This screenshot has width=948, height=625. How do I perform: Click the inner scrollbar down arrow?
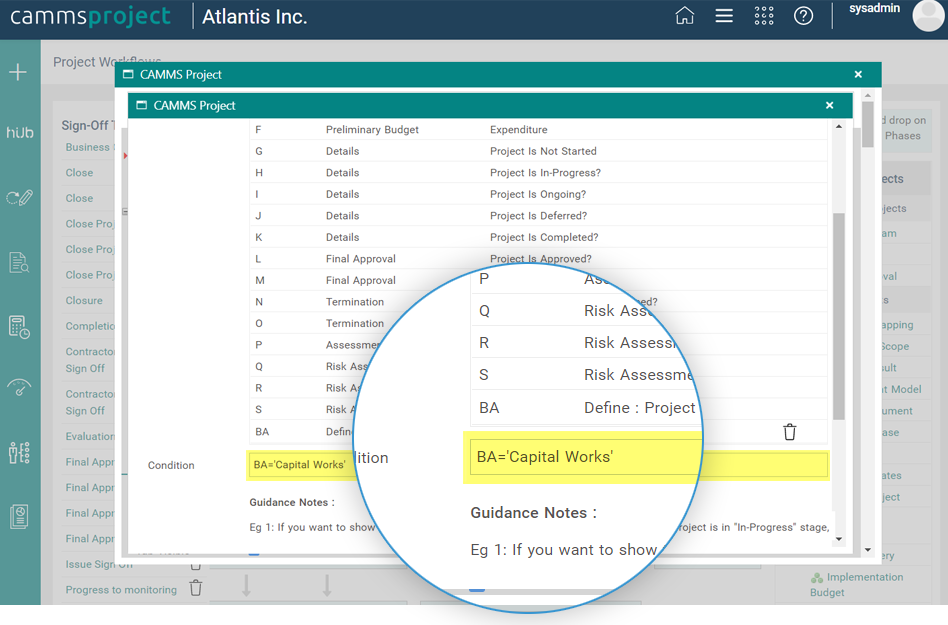click(839, 539)
